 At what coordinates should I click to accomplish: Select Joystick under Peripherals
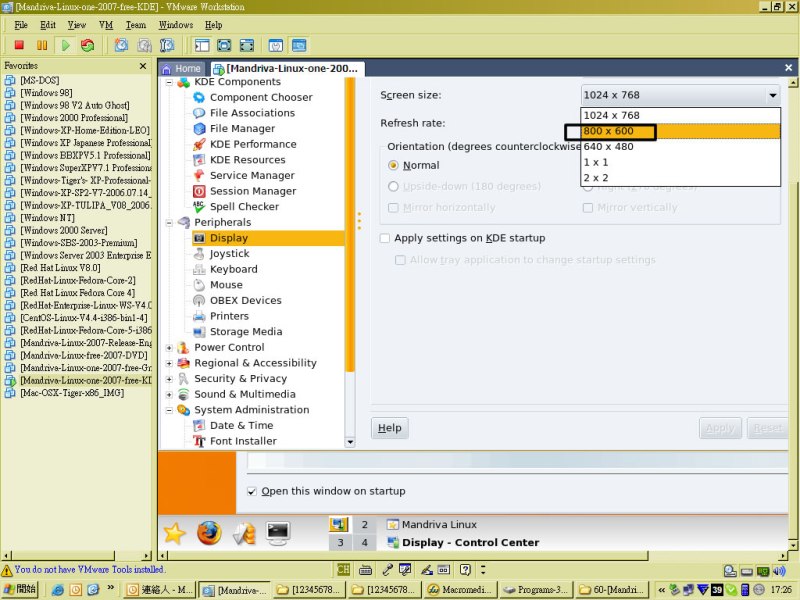coord(230,254)
